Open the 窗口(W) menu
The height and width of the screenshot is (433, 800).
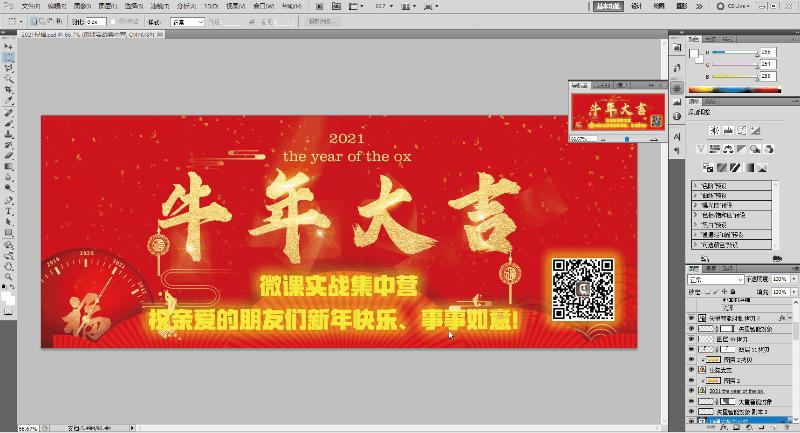point(264,6)
